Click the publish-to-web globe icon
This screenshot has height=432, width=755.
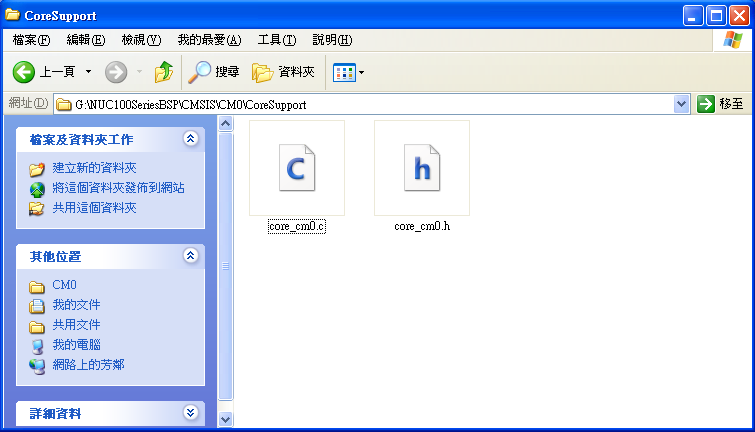(x=37, y=189)
